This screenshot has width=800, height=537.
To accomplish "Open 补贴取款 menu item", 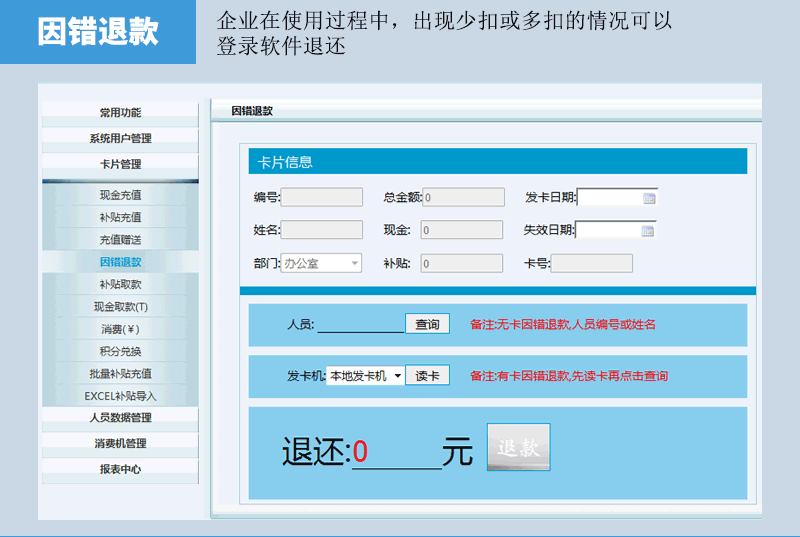I will tap(120, 284).
